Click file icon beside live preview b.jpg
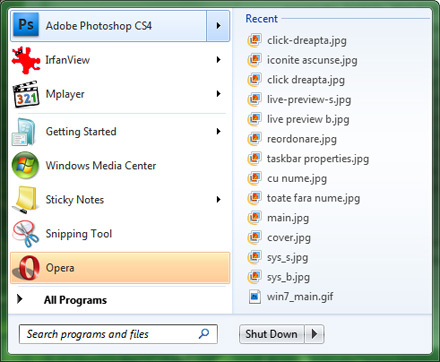The width and height of the screenshot is (440, 362). pos(254,119)
